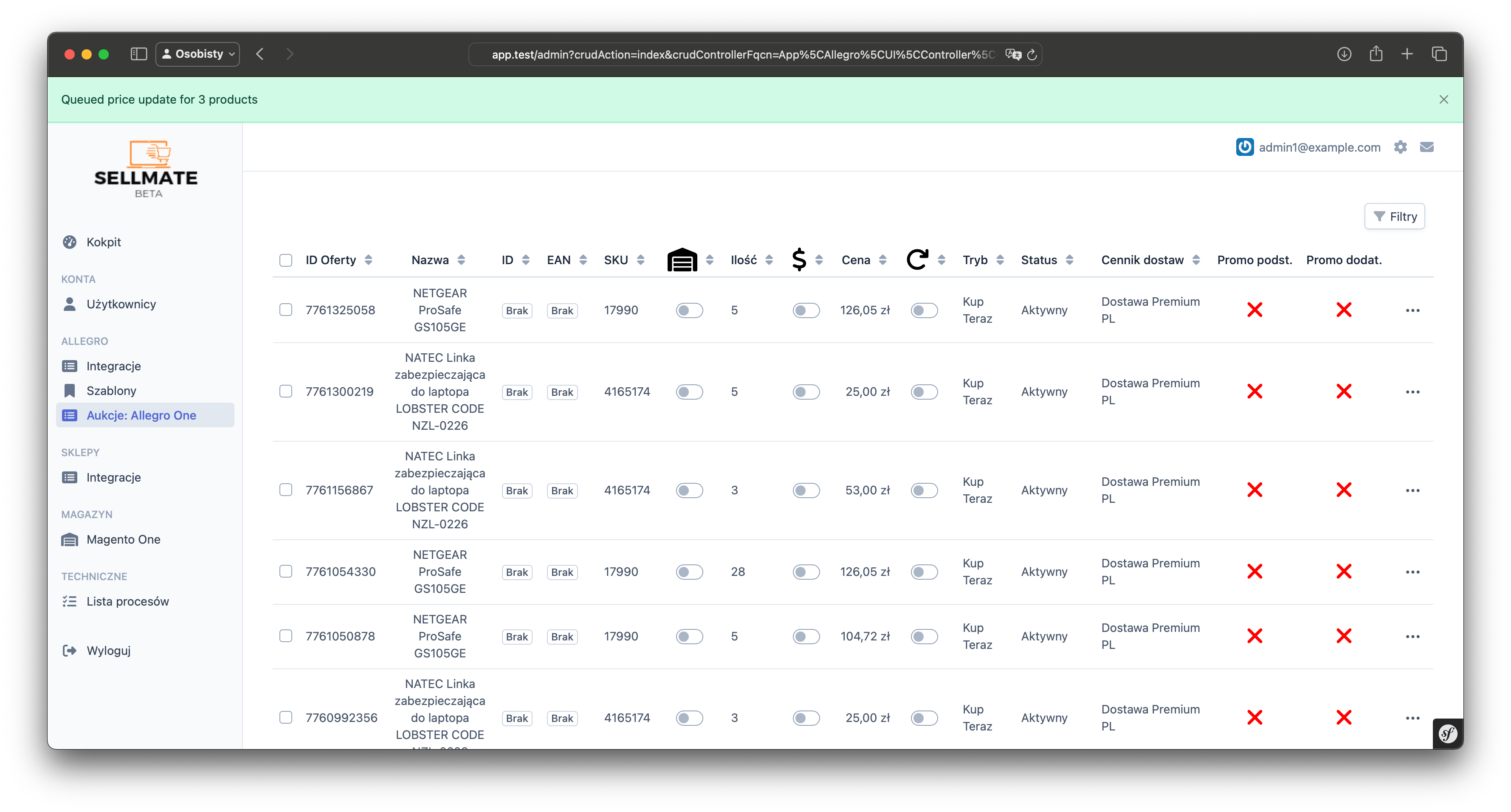Open actions menu for offer 7760992356

click(1412, 718)
